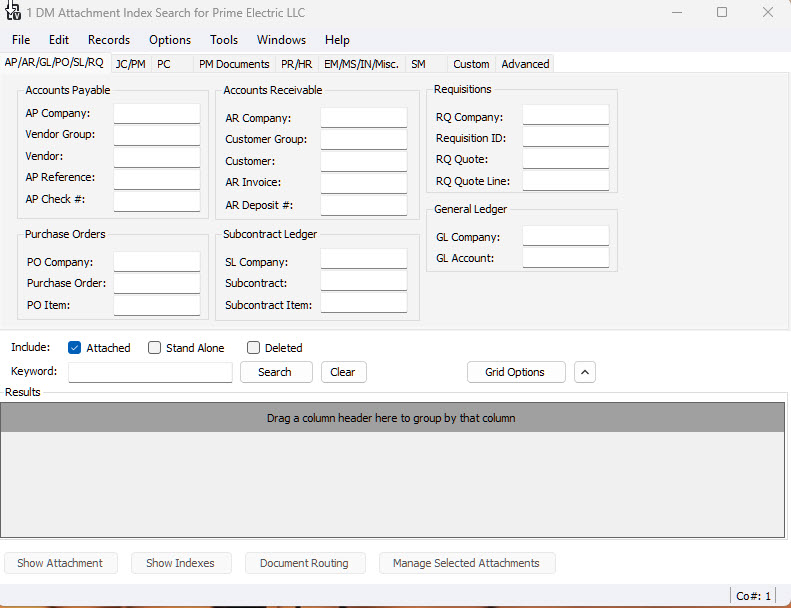This screenshot has width=791, height=608.
Task: Focus the AP Company field
Action: tap(157, 114)
